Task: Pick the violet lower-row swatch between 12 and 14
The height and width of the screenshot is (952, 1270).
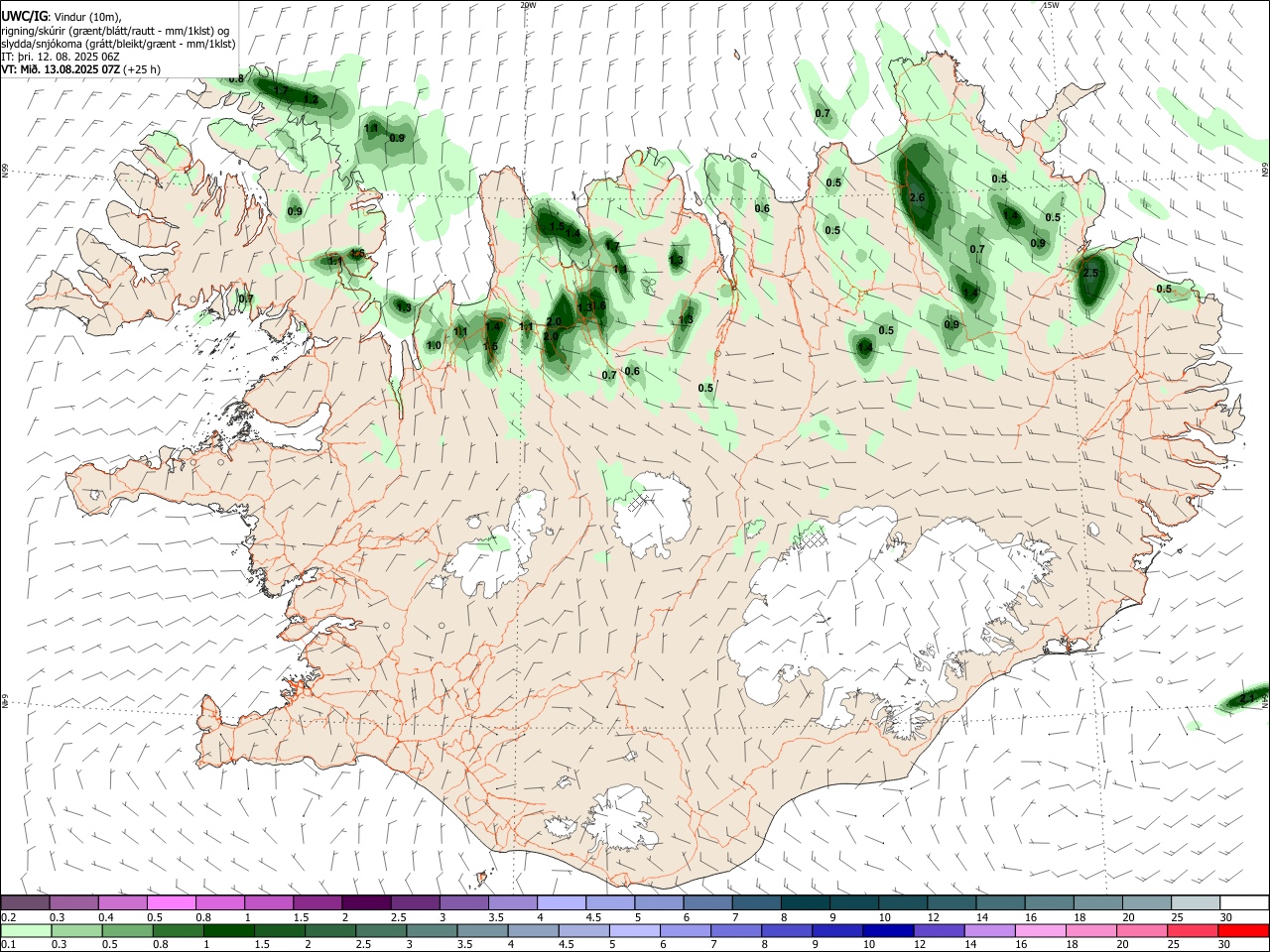Action: coord(938,930)
